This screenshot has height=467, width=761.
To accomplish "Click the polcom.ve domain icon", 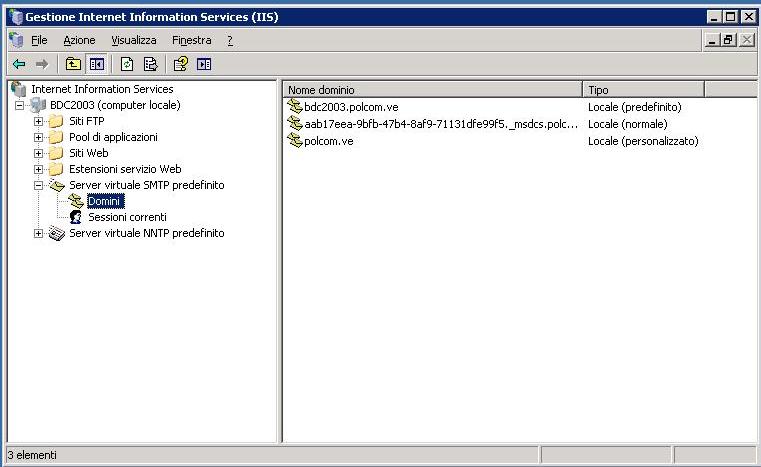I will (x=295, y=140).
